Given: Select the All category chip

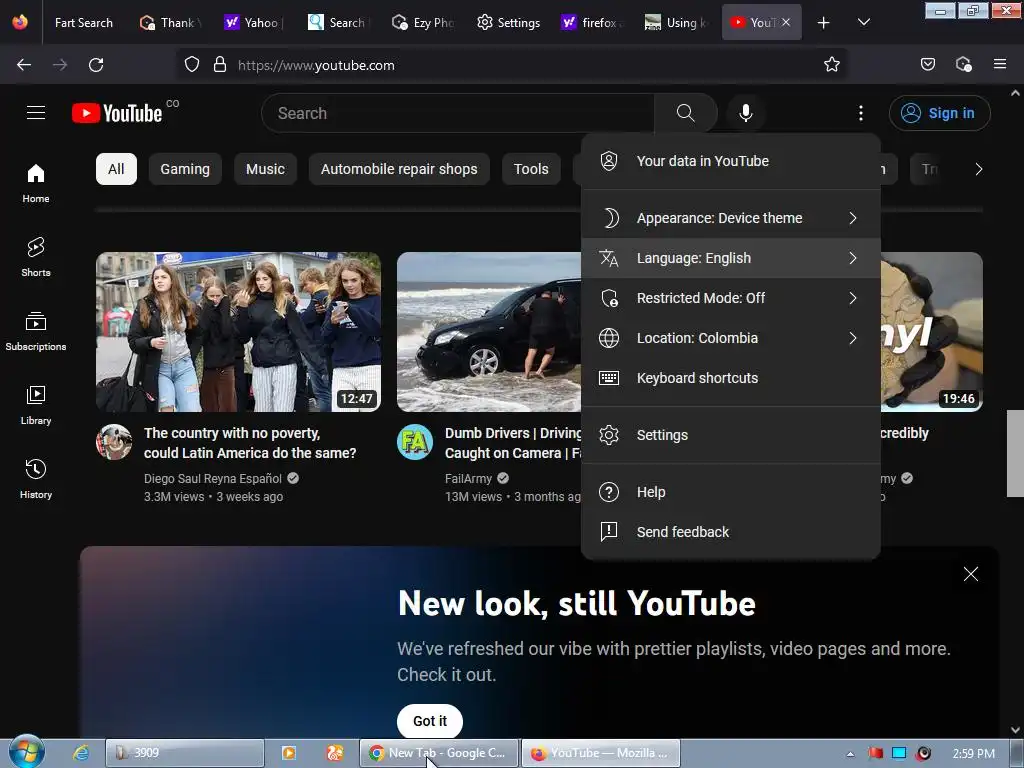Looking at the screenshot, I should point(116,169).
